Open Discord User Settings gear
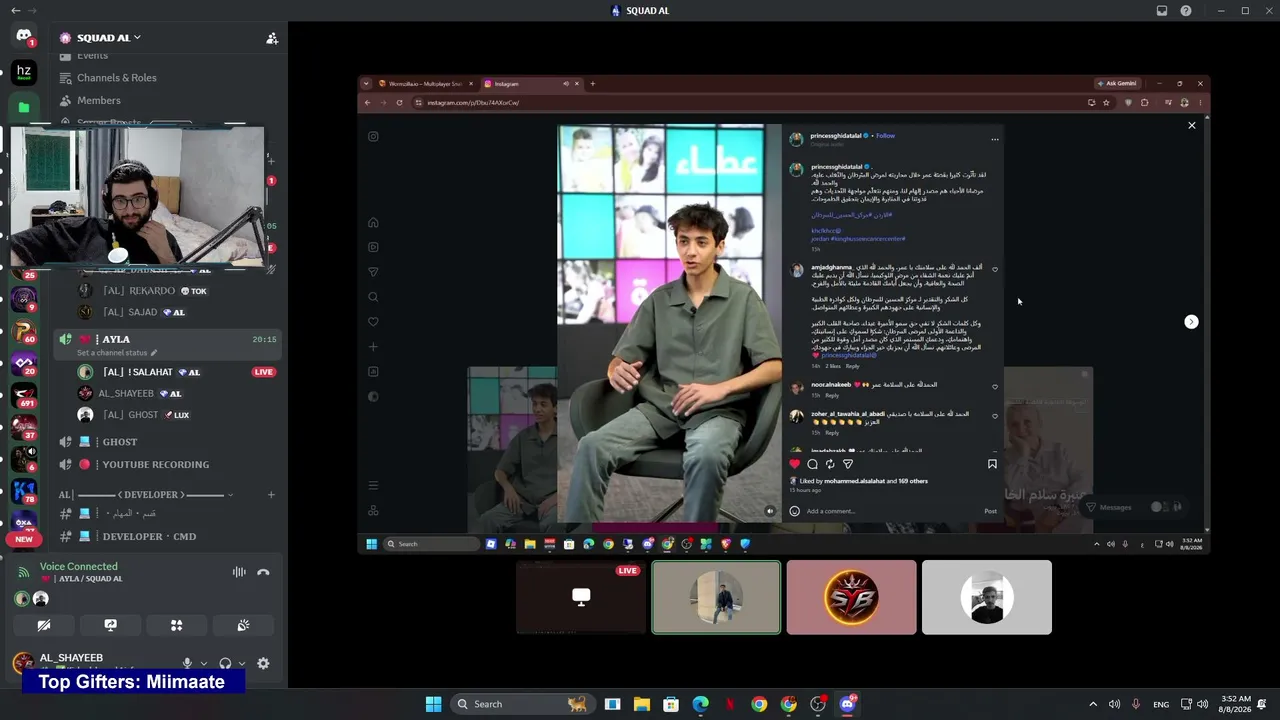This screenshot has width=1280, height=720. click(263, 663)
